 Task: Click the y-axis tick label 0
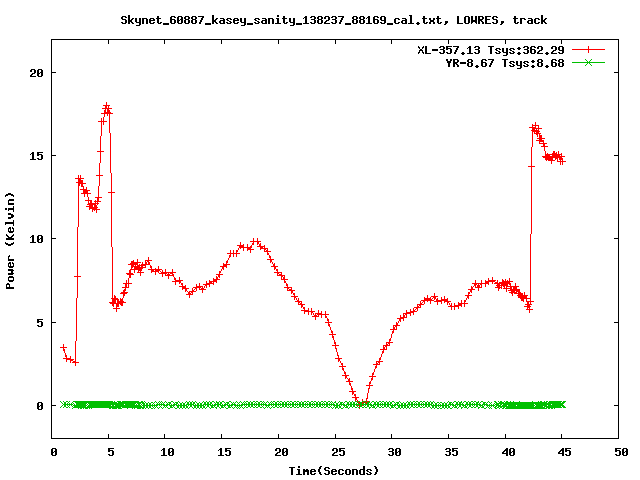[40, 406]
